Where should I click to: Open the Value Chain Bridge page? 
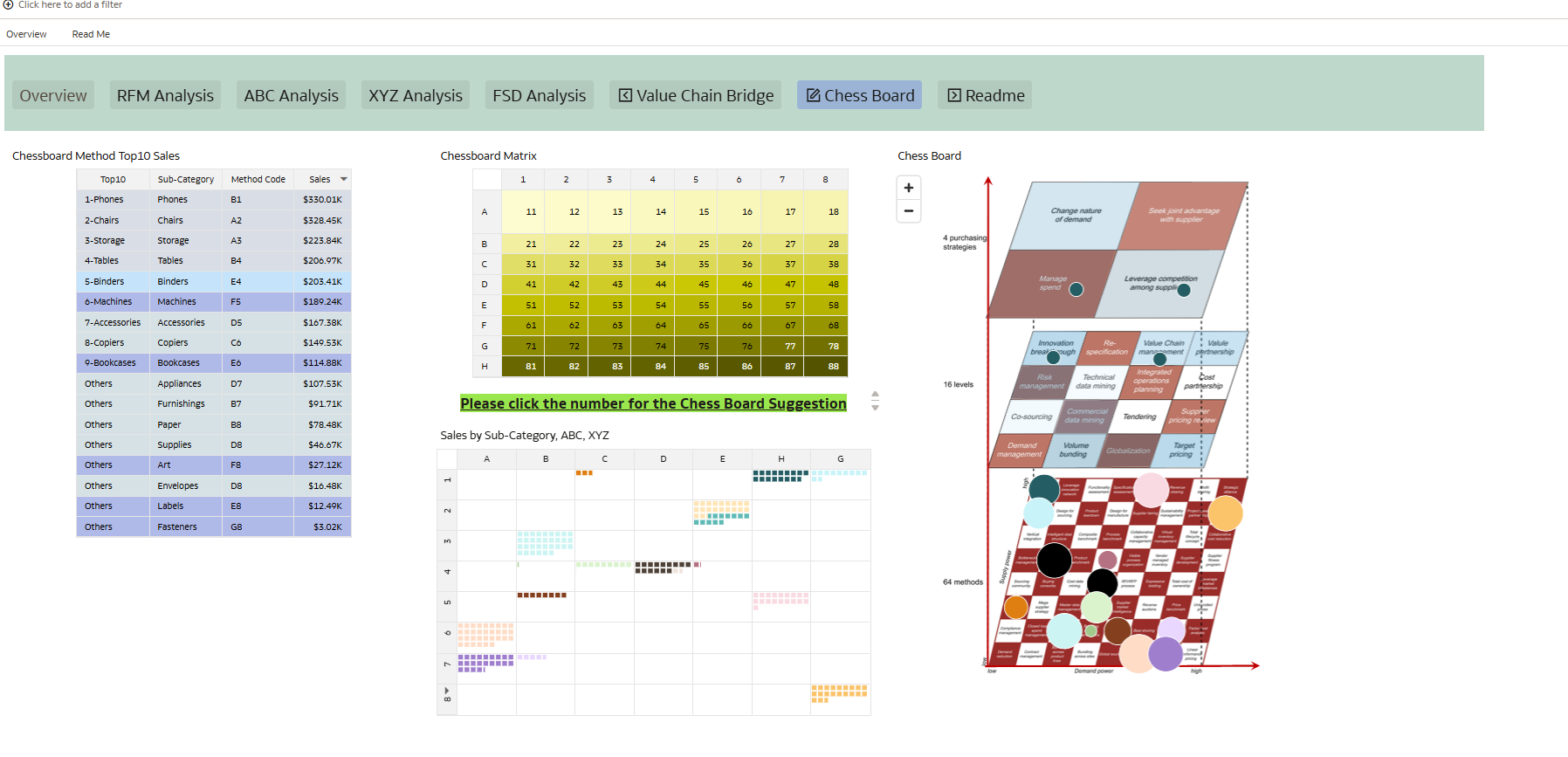coord(696,95)
